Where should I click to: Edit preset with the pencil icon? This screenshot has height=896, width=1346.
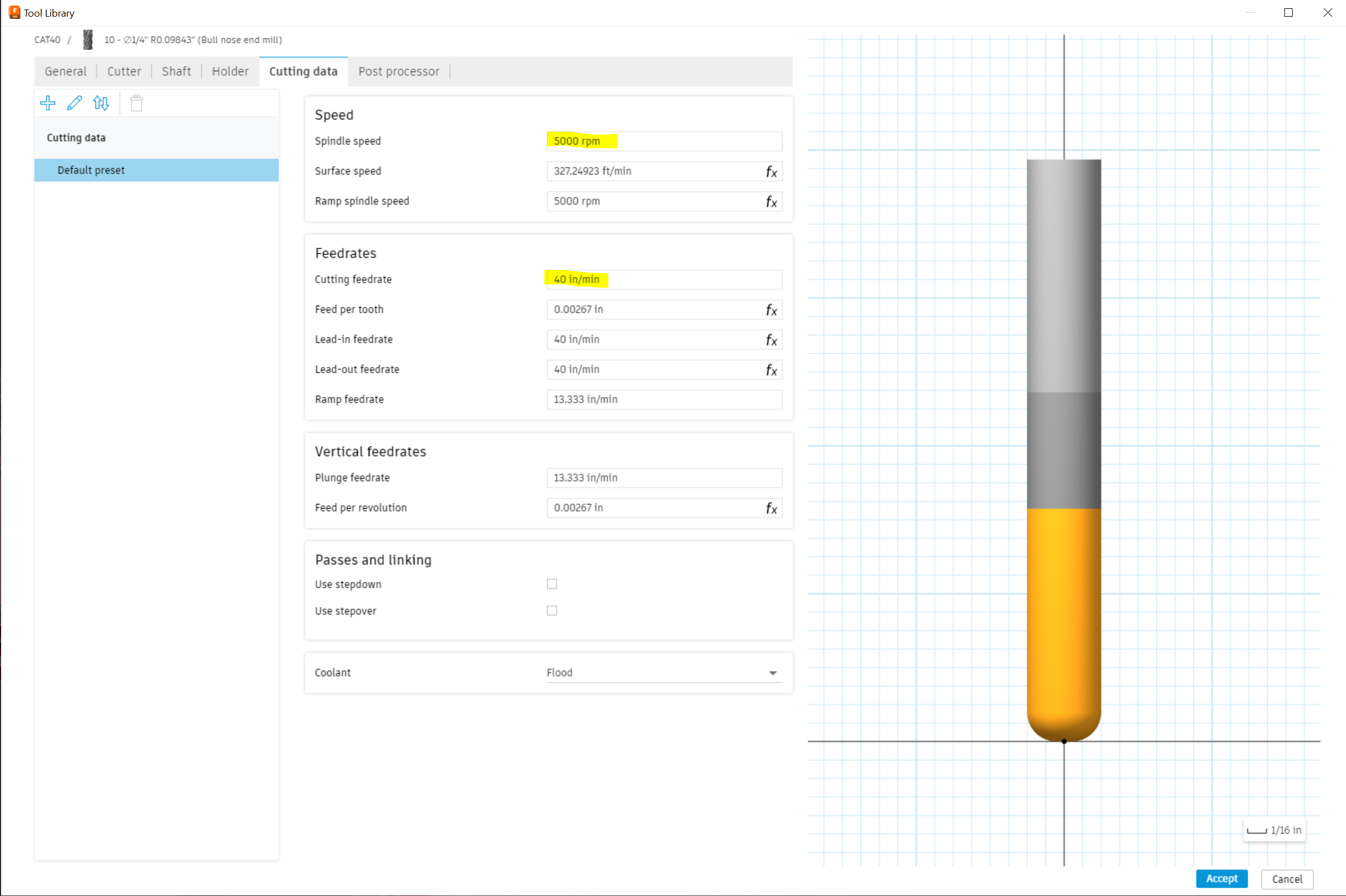pos(74,103)
